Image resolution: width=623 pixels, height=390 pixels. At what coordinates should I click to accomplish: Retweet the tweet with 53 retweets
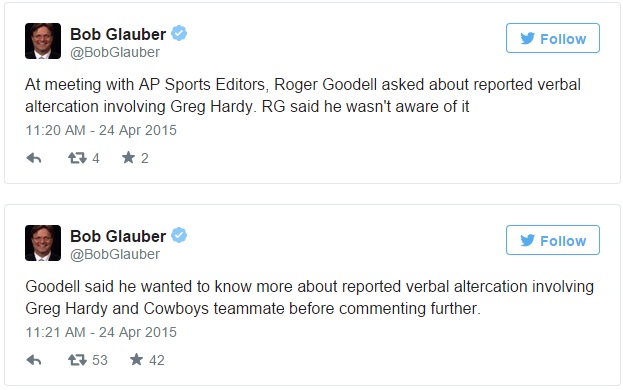tap(77, 360)
